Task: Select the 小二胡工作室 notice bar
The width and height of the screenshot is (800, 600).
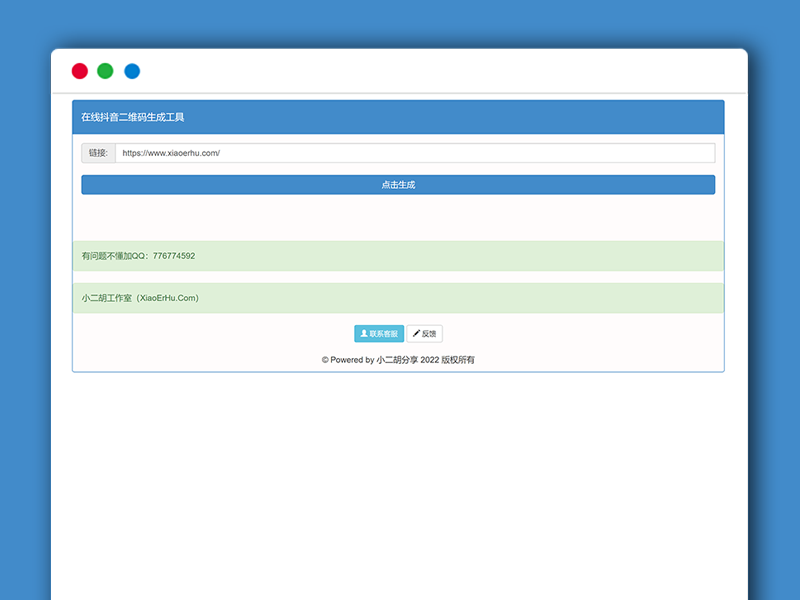Action: (x=398, y=298)
